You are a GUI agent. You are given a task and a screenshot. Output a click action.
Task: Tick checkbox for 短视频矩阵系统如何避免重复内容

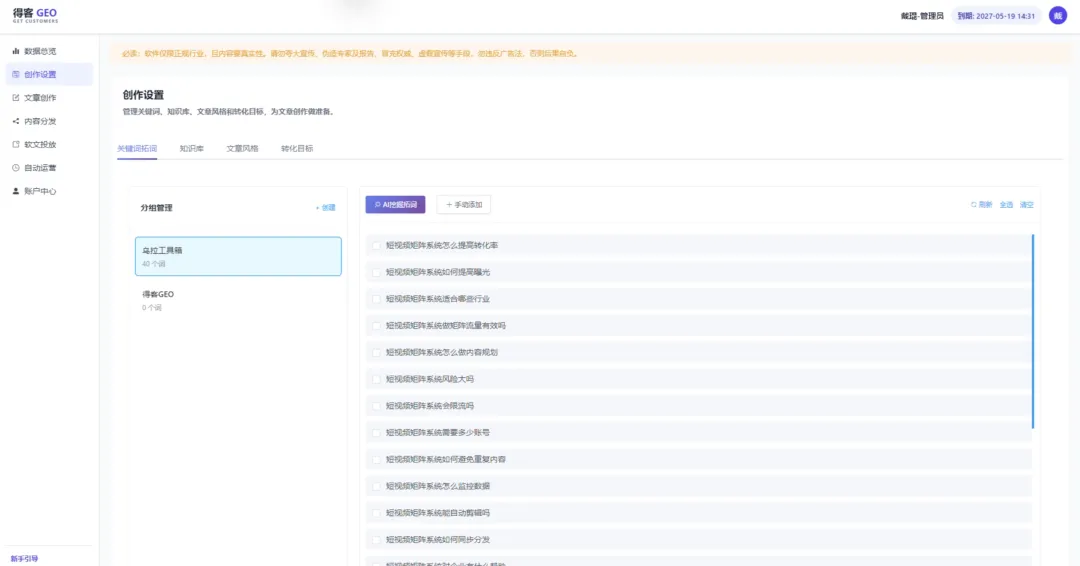tap(376, 460)
